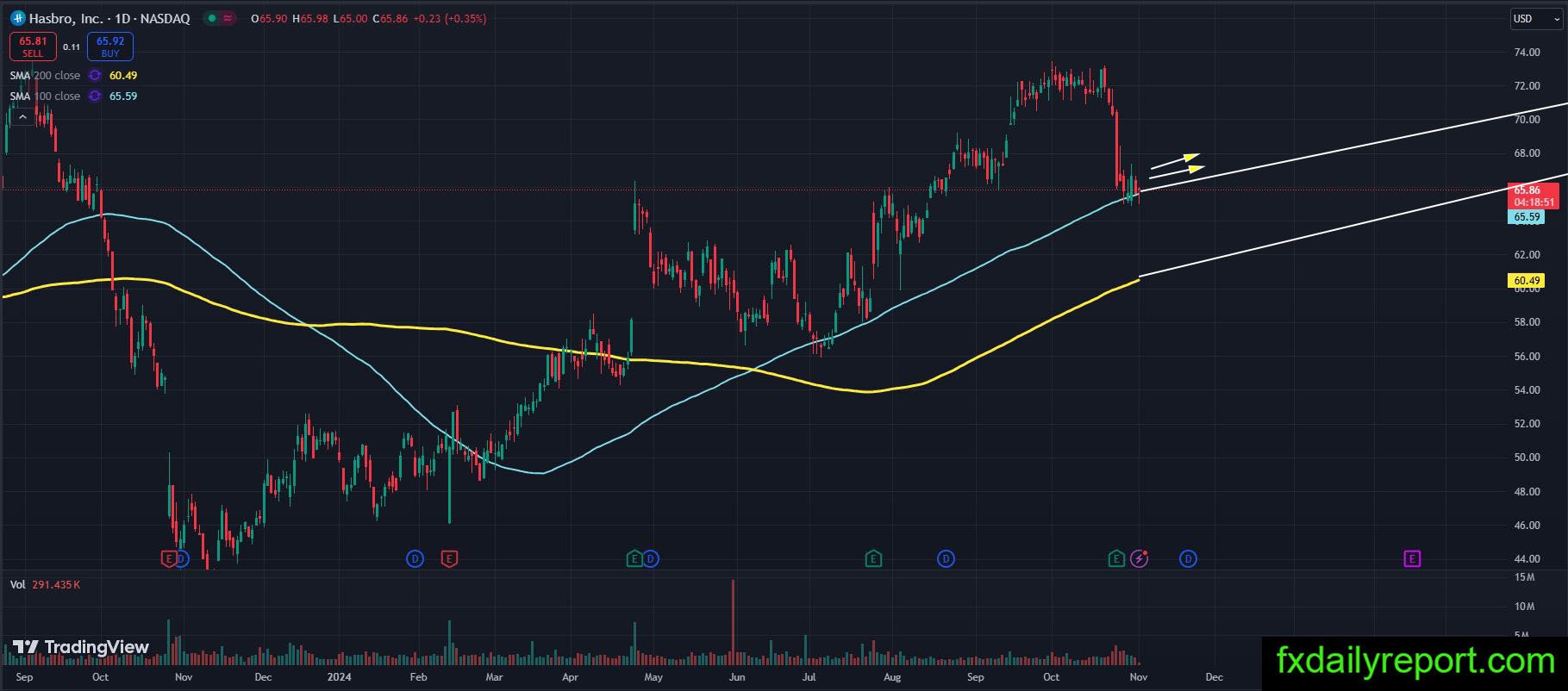Screen dimensions: 1568x691
Task: Click the purple upcoming earnings E marker
Action: [x=1412, y=559]
